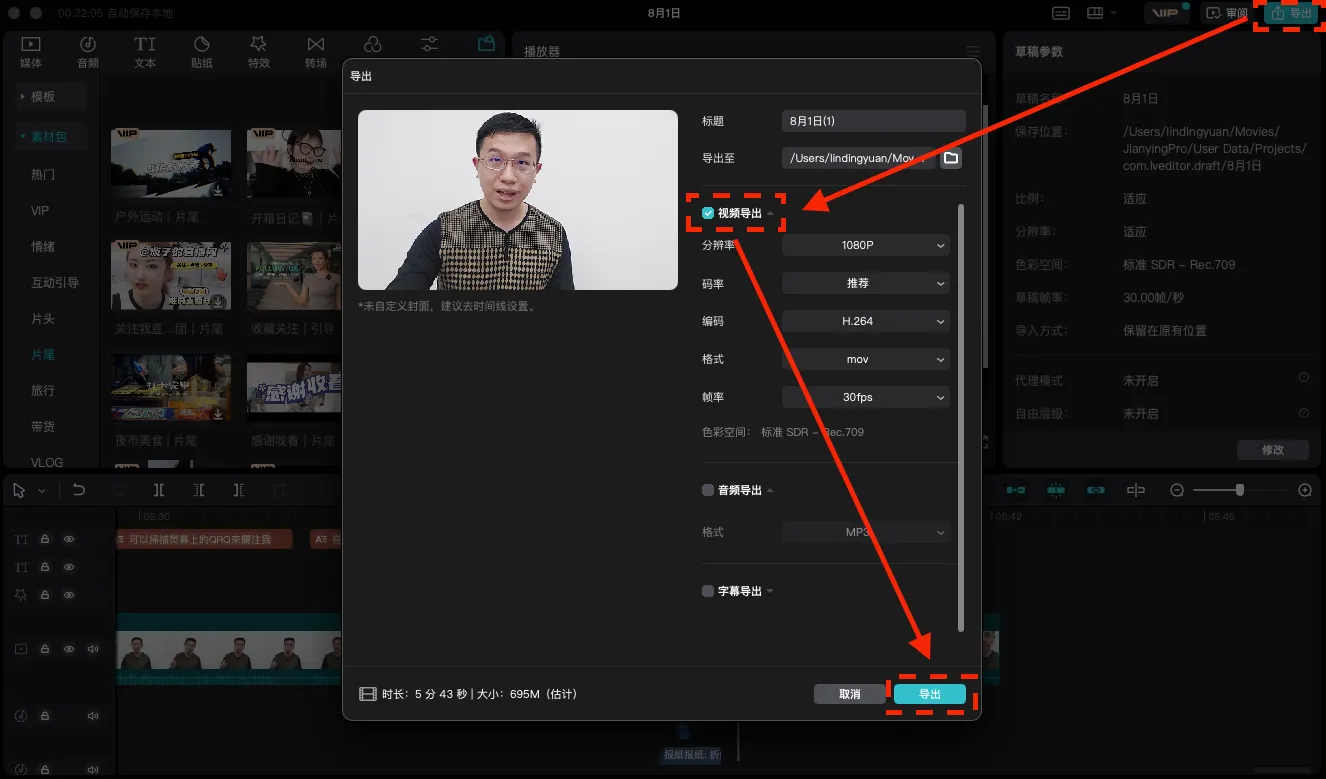Select the 情绪 category

[43, 246]
